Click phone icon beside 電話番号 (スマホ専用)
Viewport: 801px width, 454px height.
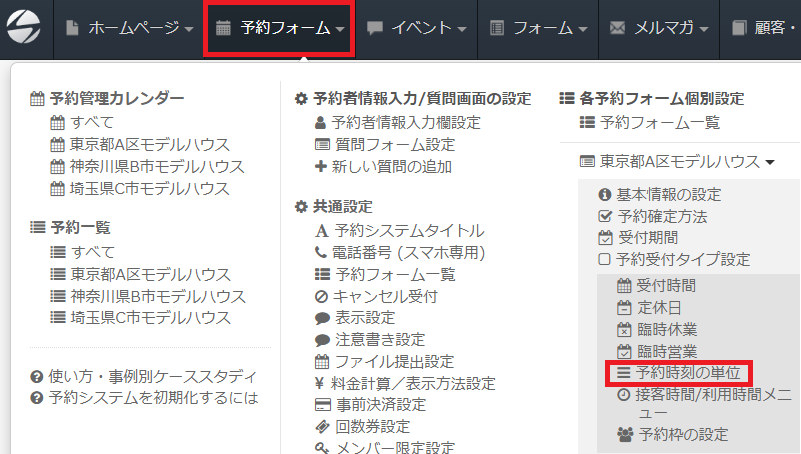click(321, 252)
